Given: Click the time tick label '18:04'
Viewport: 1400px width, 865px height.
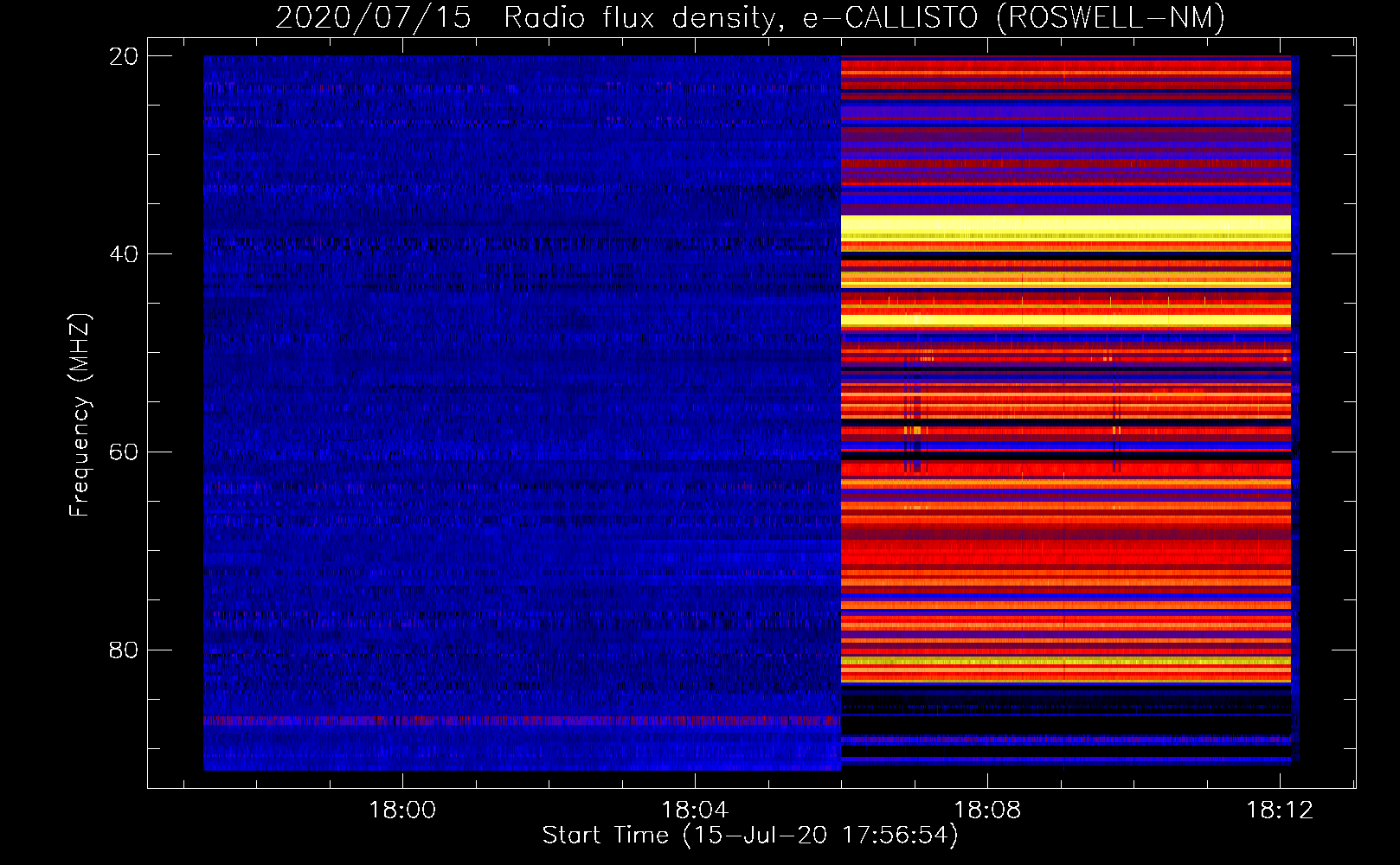Looking at the screenshot, I should [x=695, y=811].
